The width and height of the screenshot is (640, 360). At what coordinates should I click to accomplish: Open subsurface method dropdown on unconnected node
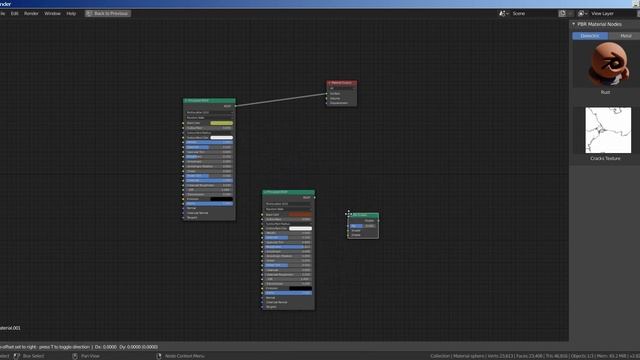click(288, 209)
